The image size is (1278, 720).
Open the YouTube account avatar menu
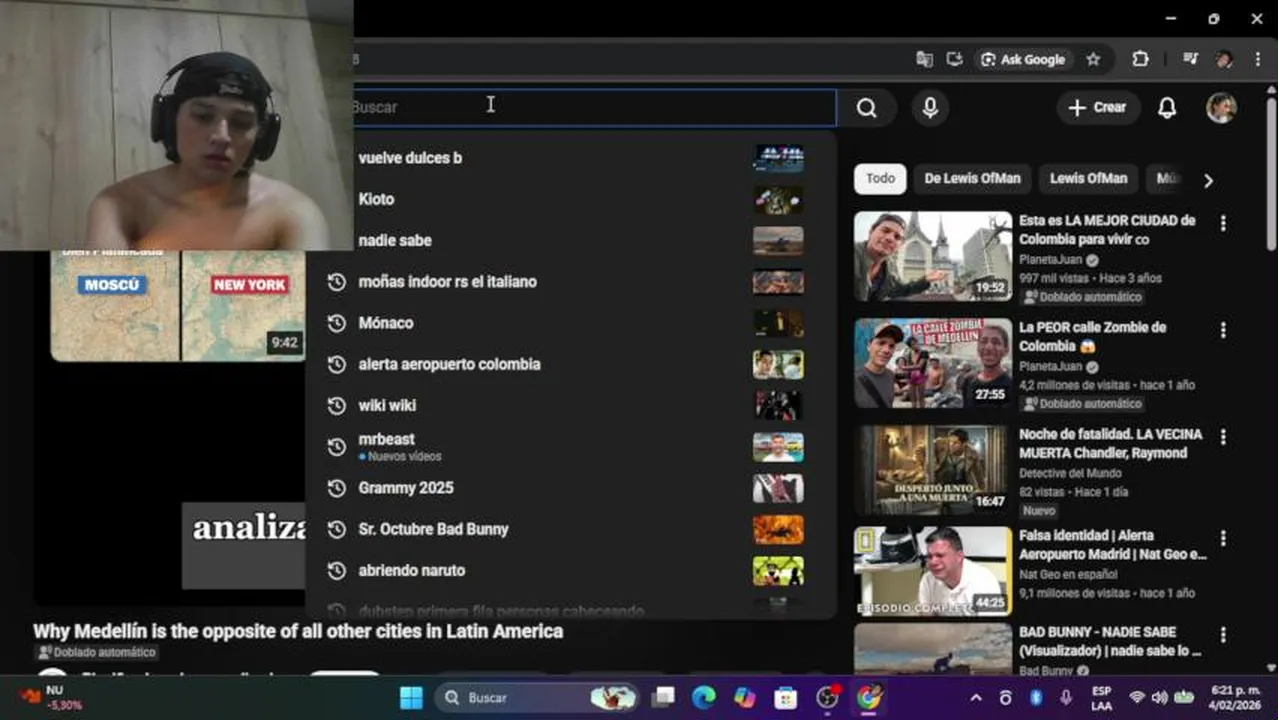coord(1221,108)
